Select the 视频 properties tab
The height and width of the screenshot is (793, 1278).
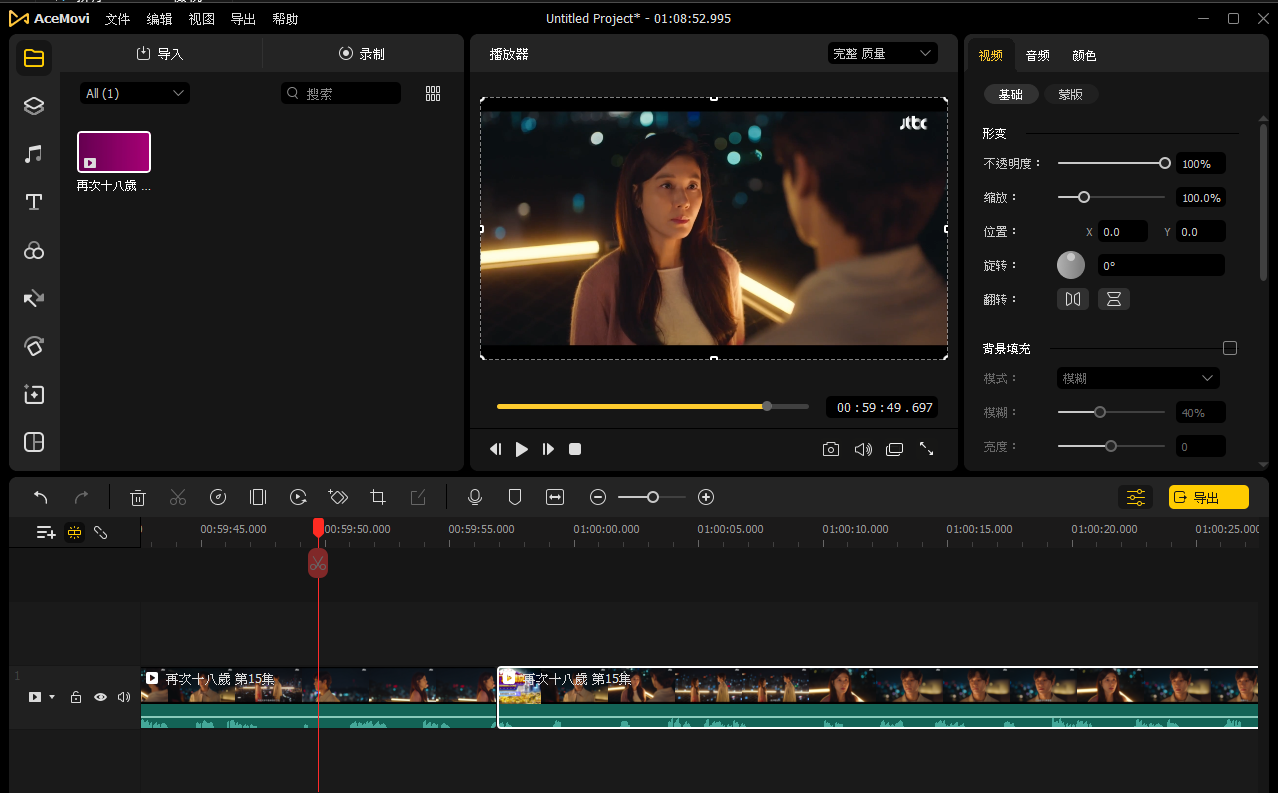pyautogui.click(x=991, y=56)
